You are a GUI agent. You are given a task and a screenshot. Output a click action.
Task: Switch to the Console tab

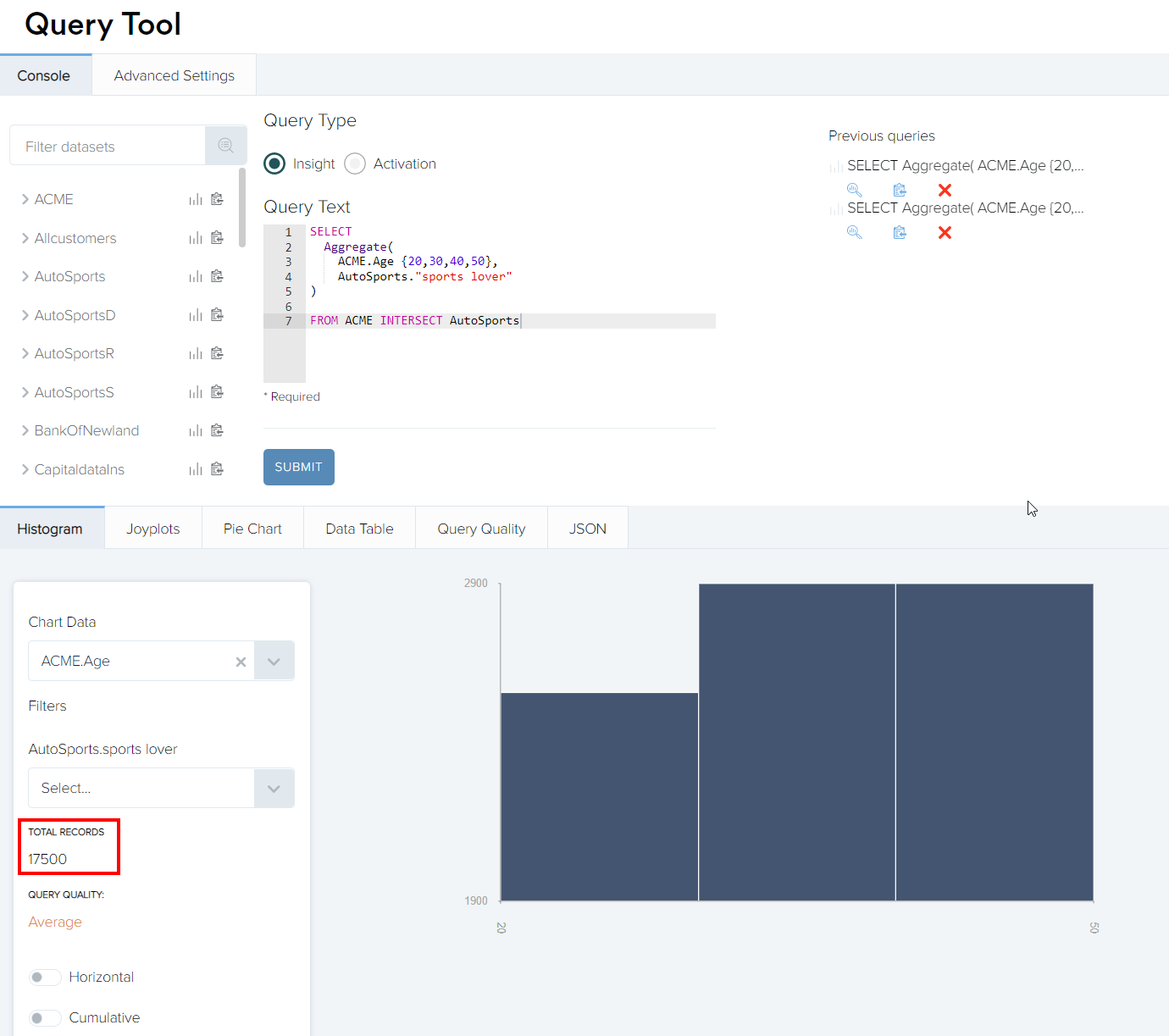(x=46, y=75)
